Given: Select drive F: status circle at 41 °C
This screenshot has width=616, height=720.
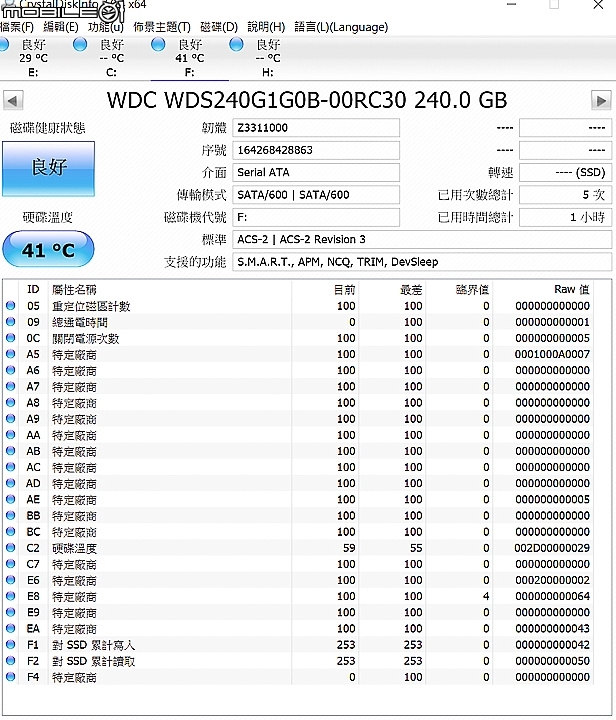Looking at the screenshot, I should point(158,45).
